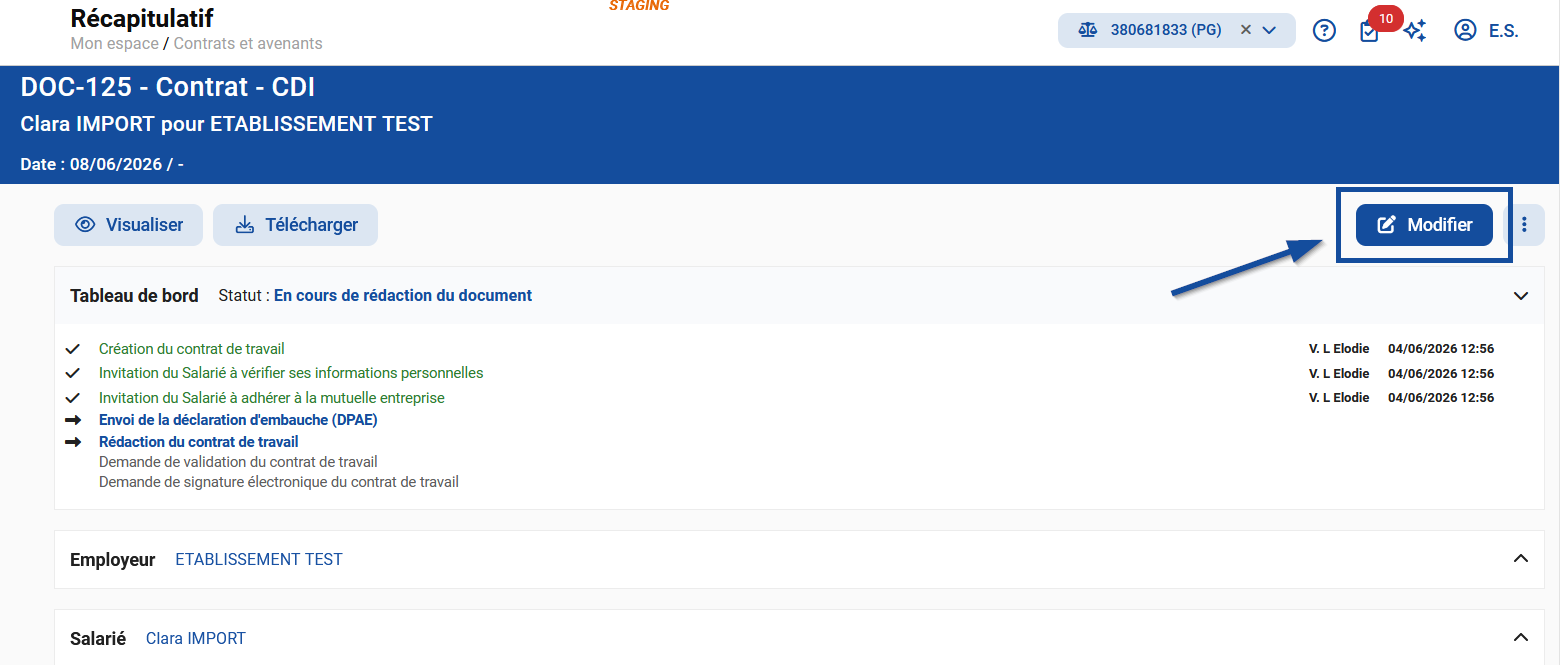Click arrow icon beside Rédaction du contrat
This screenshot has width=1560, height=665.
[72, 441]
